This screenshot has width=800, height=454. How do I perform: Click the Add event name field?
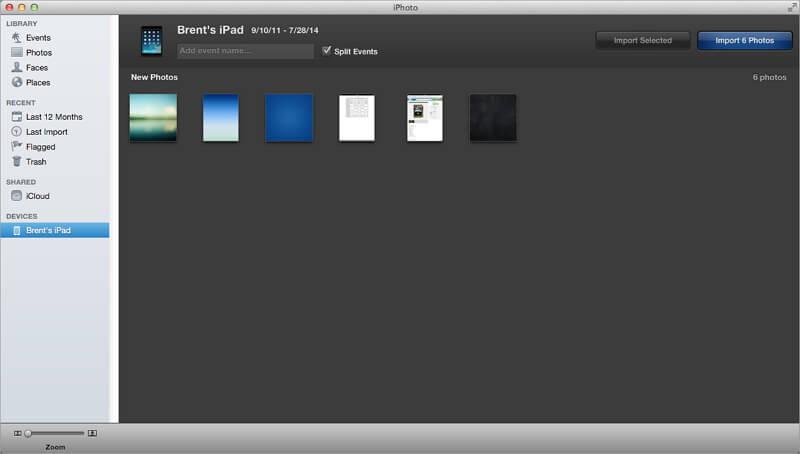245,51
